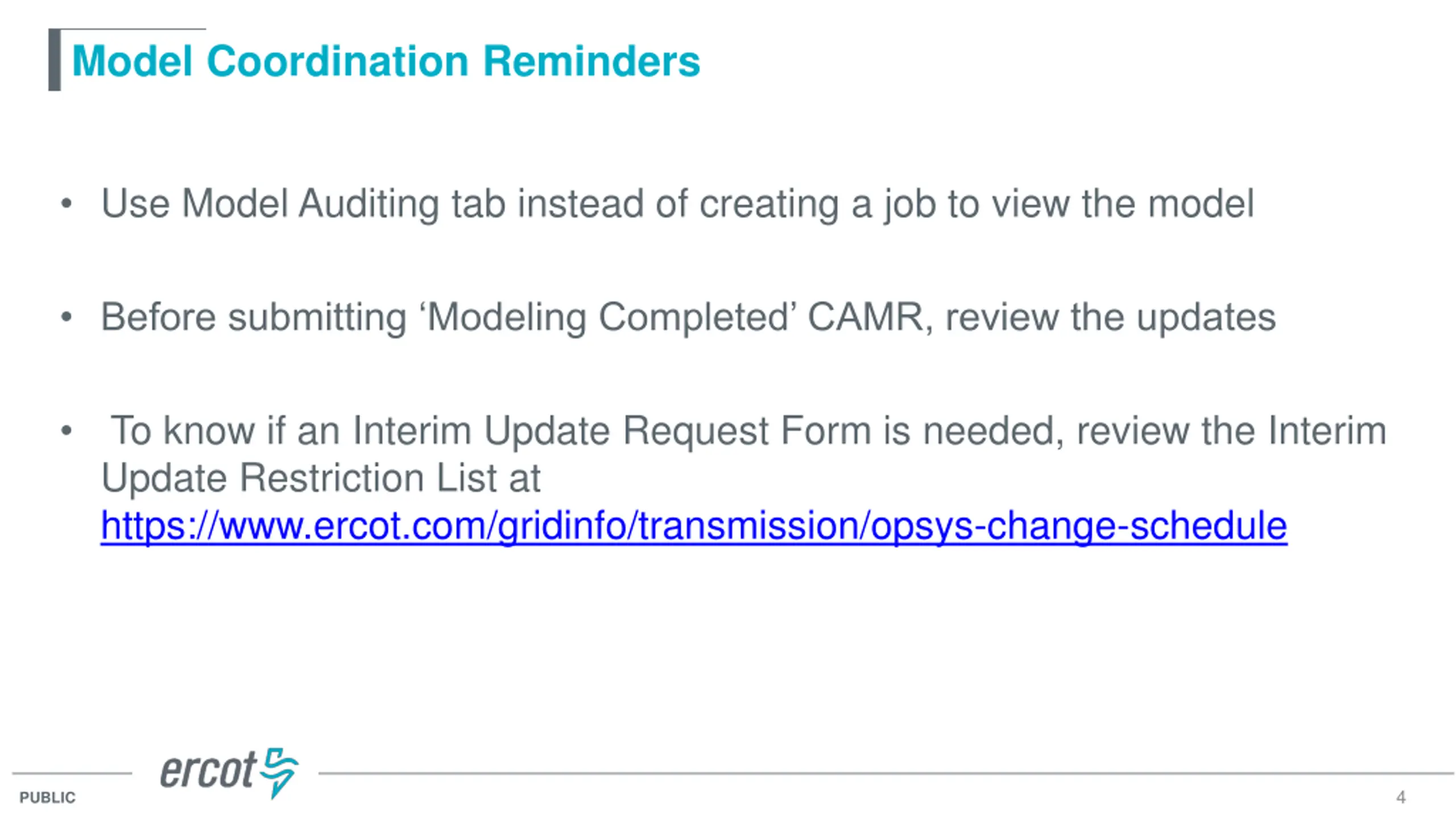Click the ercot wordmark in footer
The width and height of the screenshot is (1456, 819).
coord(208,771)
